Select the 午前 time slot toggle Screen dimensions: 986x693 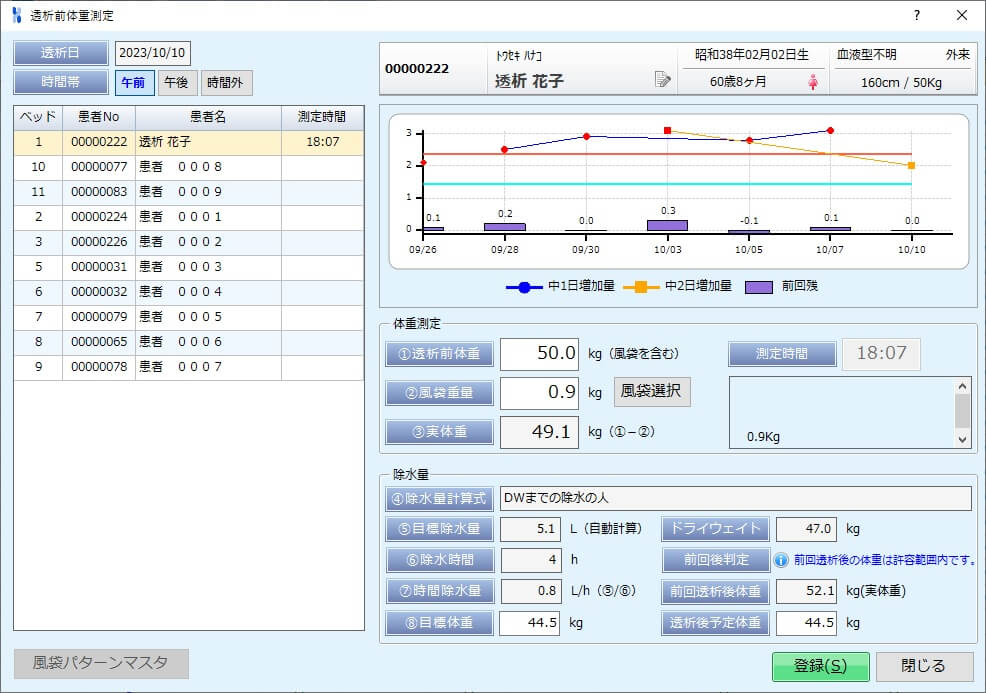point(135,83)
